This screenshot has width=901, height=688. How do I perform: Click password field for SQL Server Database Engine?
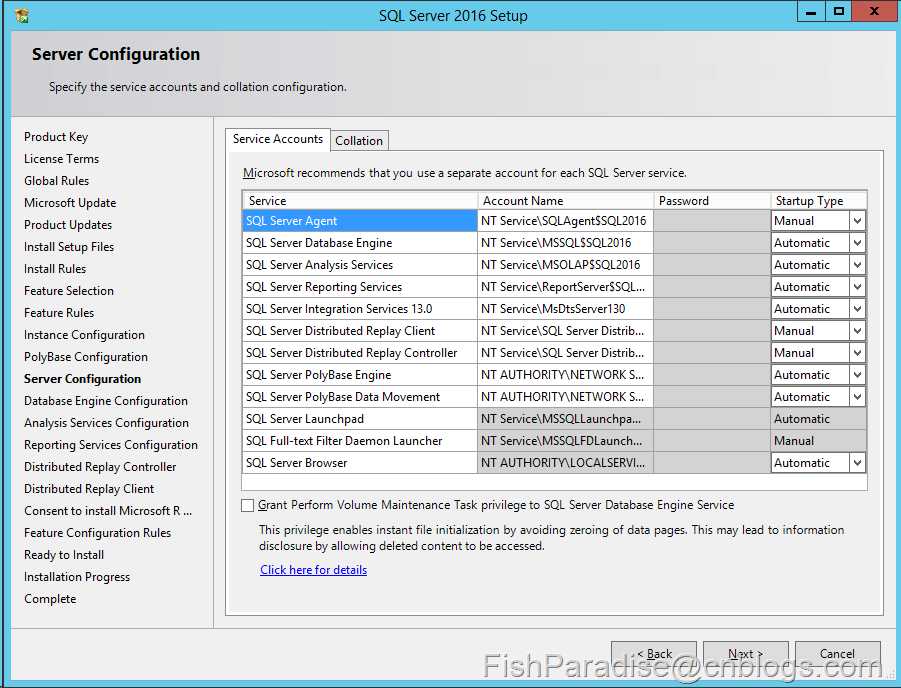[x=711, y=243]
